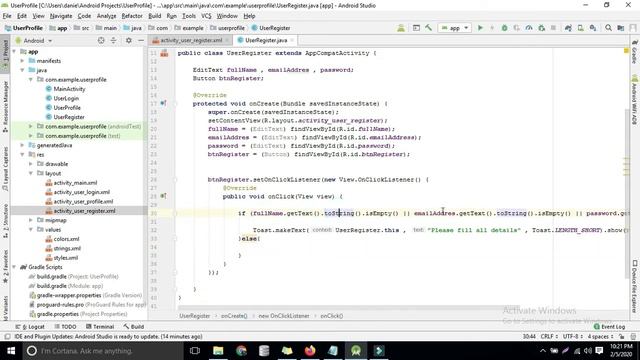640x360 pixels.
Task: Open Chrome from the taskbar
Action: pyautogui.click(x=241, y=351)
